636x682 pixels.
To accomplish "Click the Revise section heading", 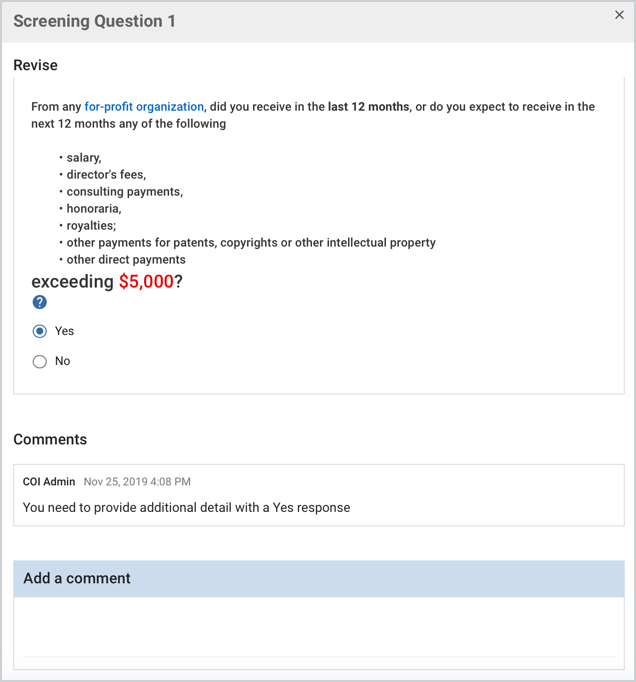I will [x=36, y=65].
